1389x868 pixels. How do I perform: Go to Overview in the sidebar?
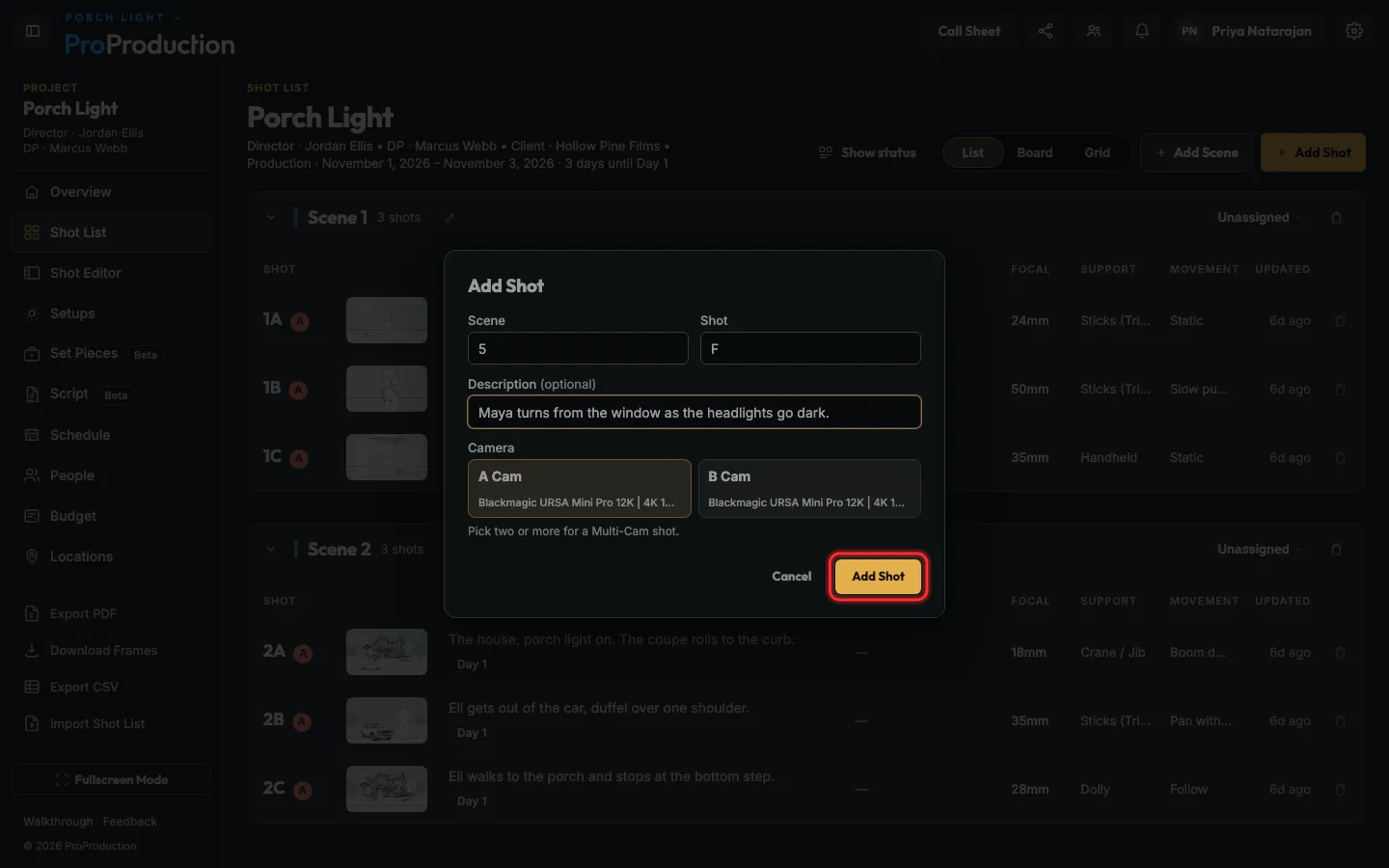112,192
